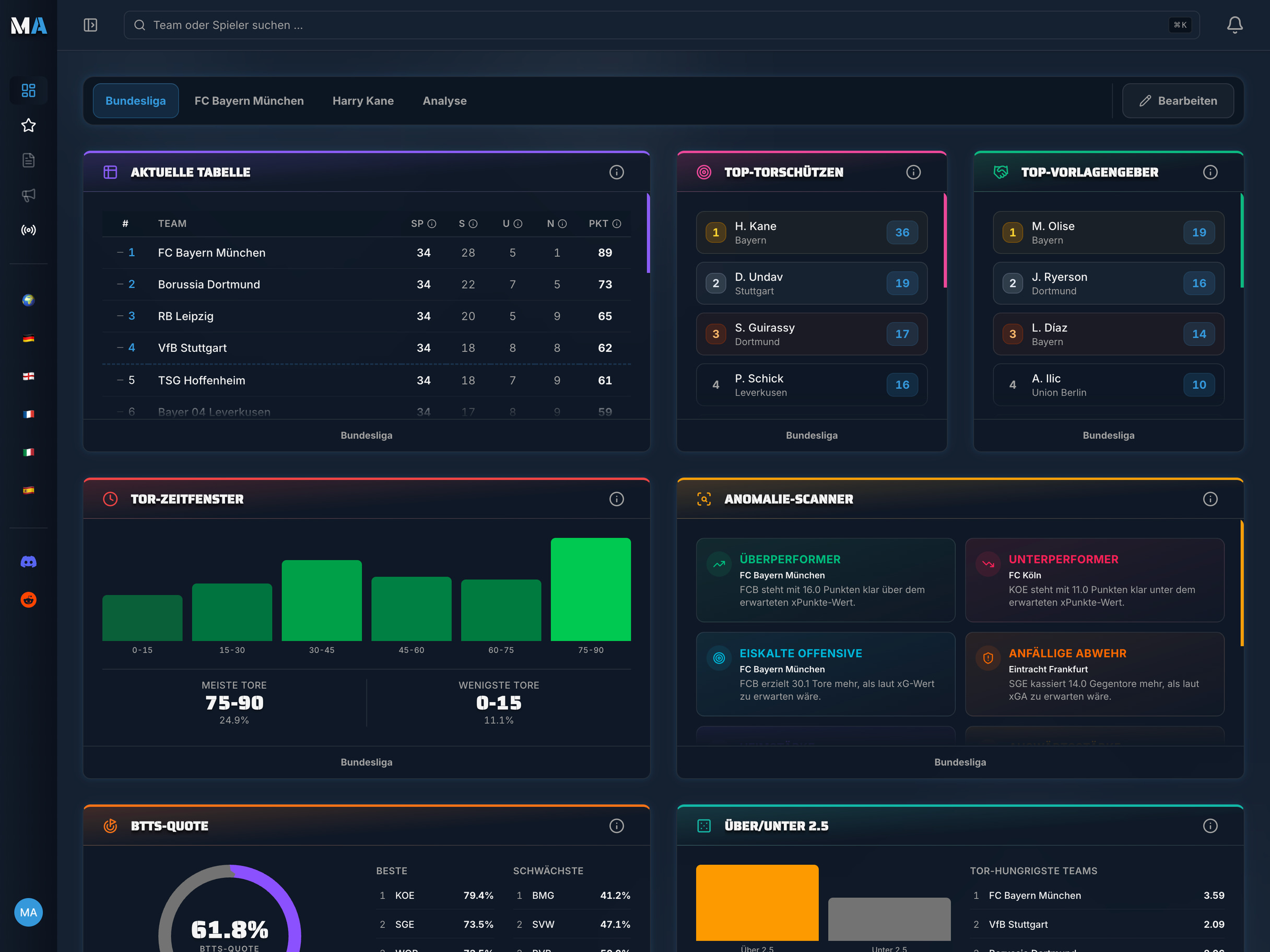The width and height of the screenshot is (1270, 952).
Task: Click the Bearbeiten button
Action: tap(1178, 101)
